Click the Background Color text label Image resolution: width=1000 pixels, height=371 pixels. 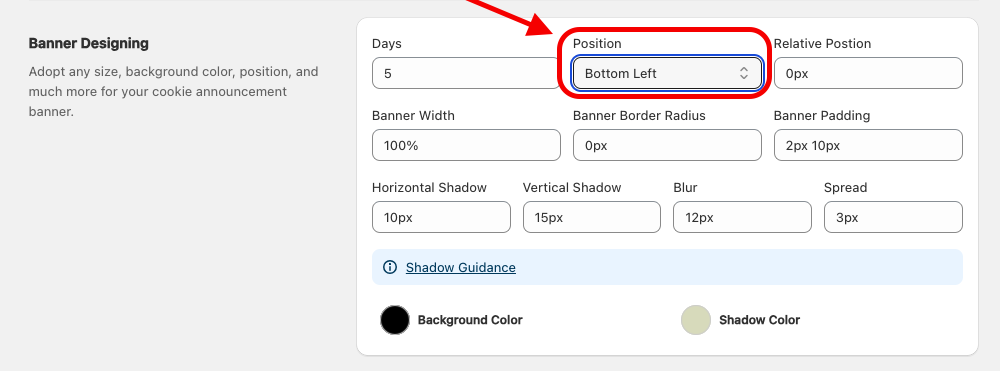(x=470, y=320)
